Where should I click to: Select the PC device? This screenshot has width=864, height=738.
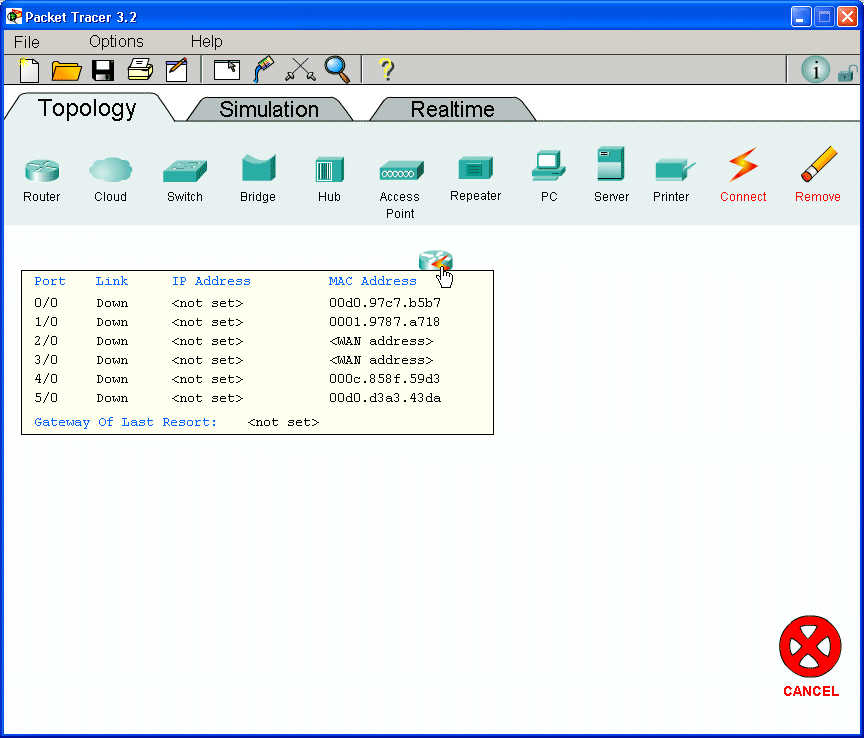549,176
